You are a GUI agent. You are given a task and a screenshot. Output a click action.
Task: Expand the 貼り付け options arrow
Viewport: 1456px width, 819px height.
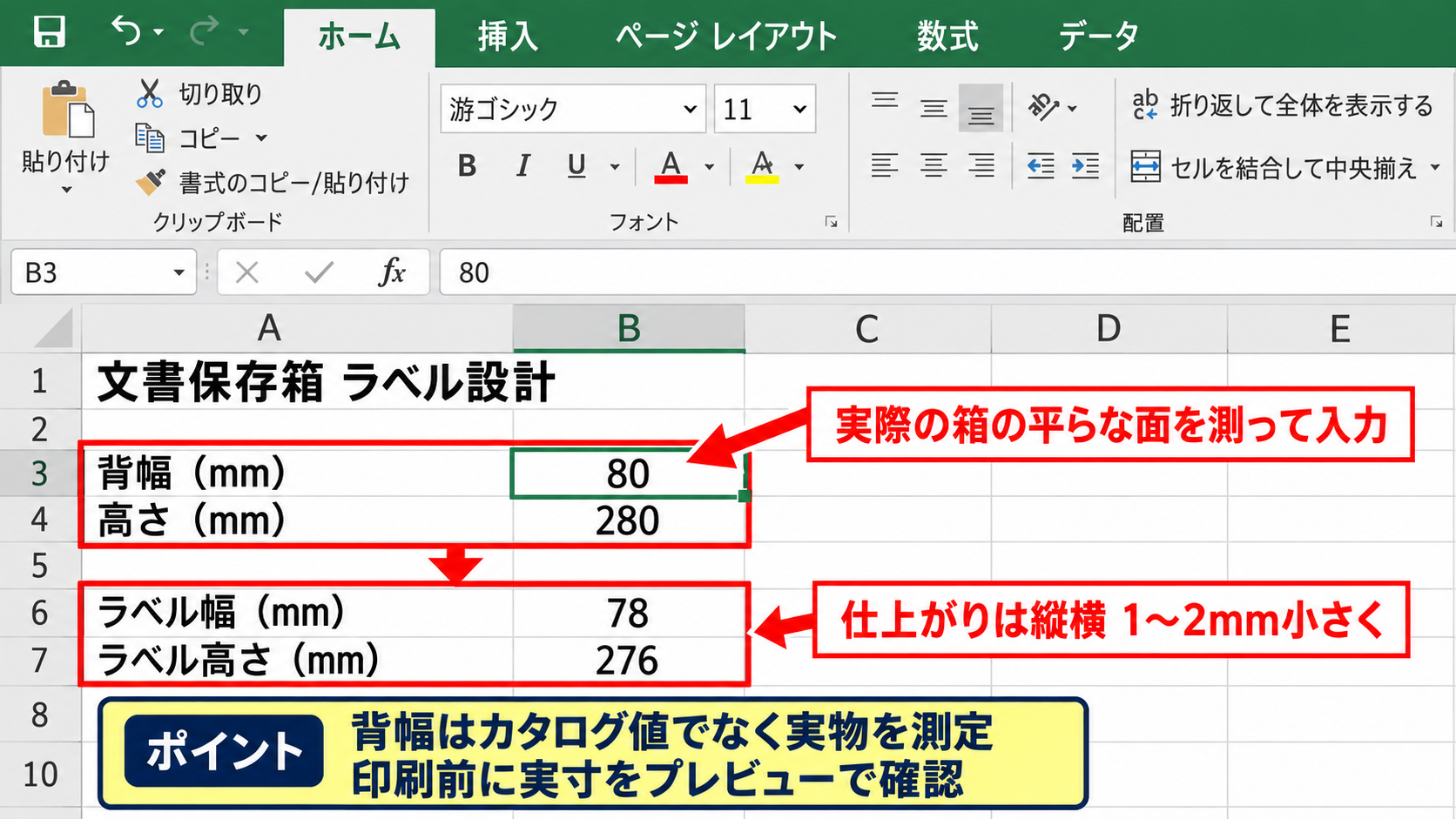(x=66, y=190)
